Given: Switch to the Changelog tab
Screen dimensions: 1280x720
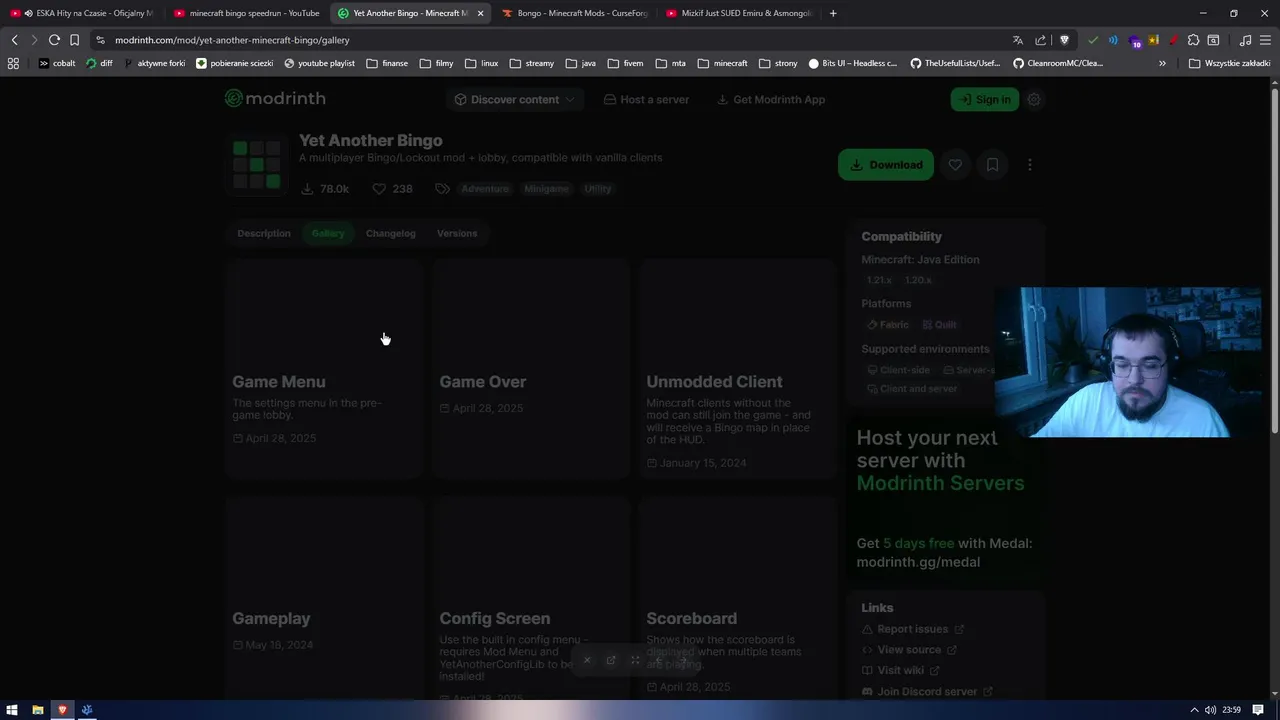Looking at the screenshot, I should tap(390, 233).
